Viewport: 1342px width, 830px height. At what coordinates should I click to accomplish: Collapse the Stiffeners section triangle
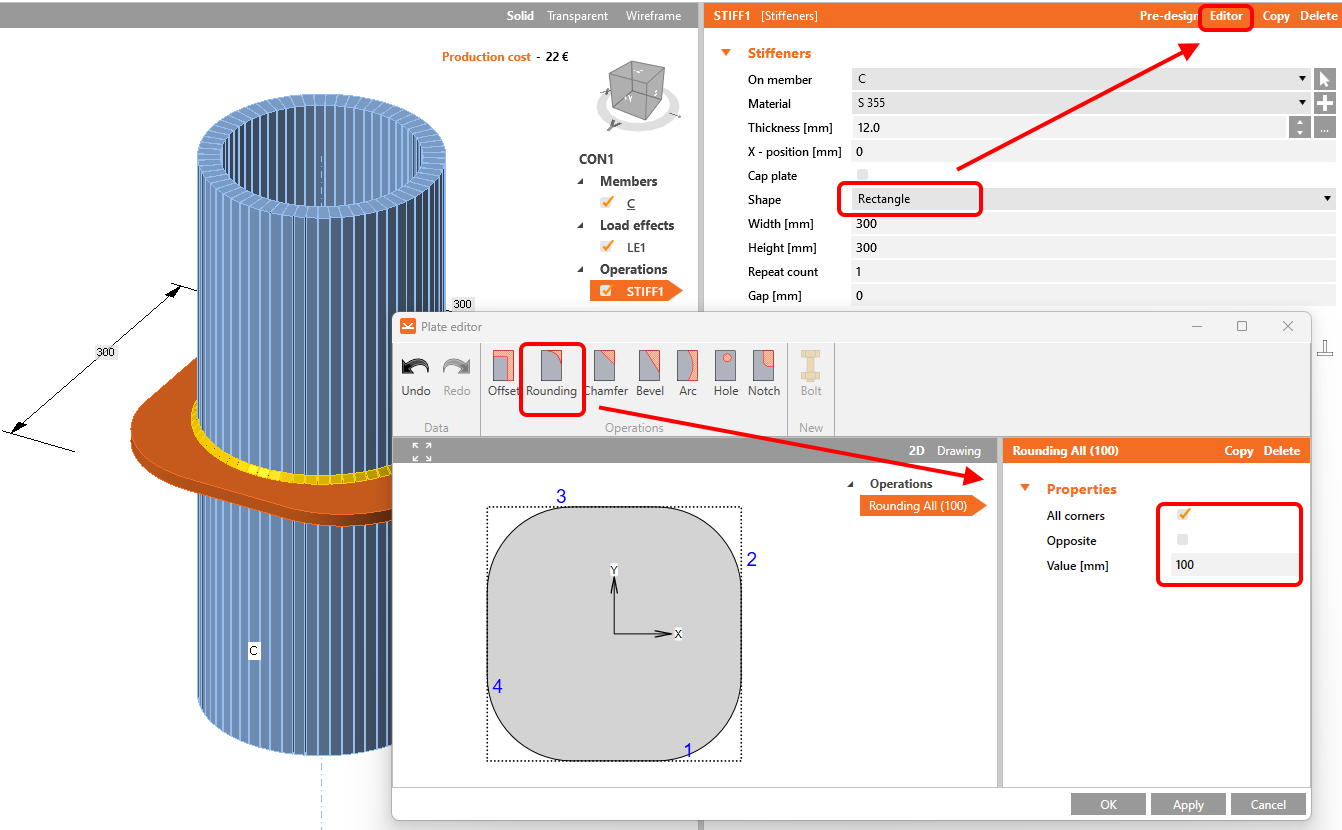(727, 53)
